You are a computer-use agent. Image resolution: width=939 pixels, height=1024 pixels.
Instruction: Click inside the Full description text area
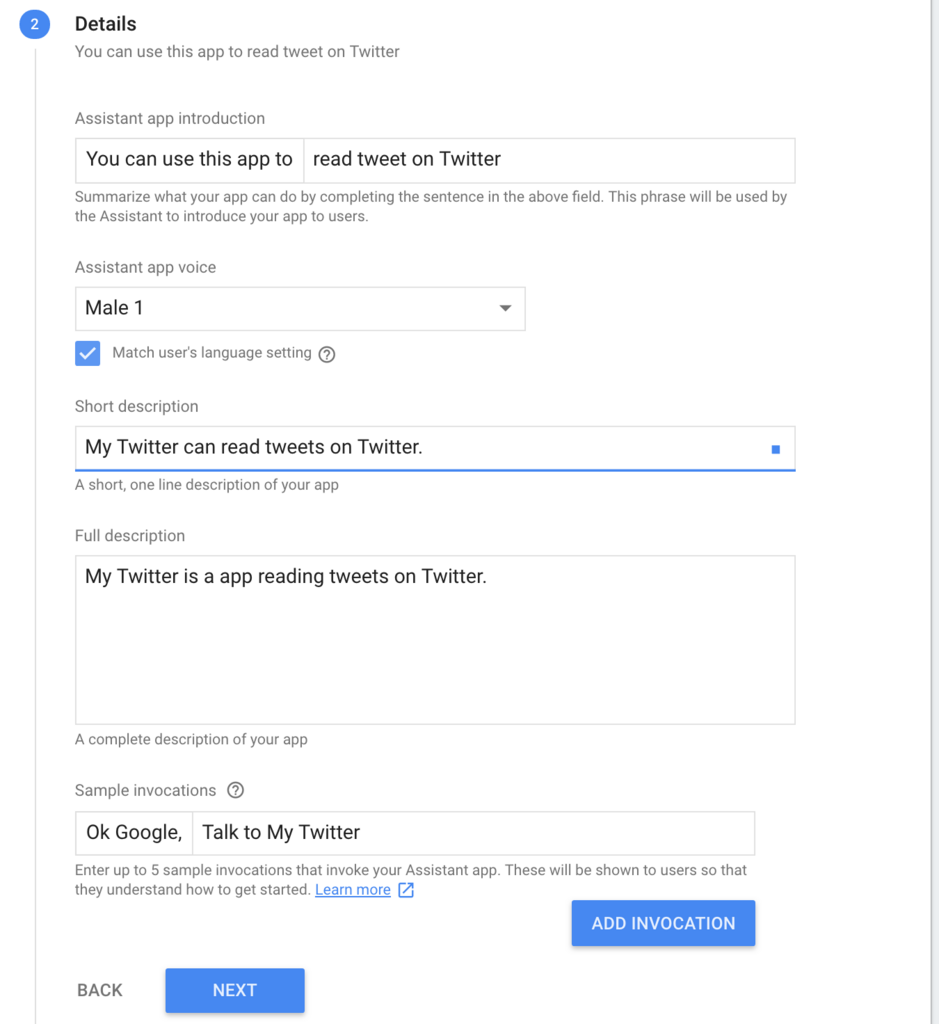435,640
